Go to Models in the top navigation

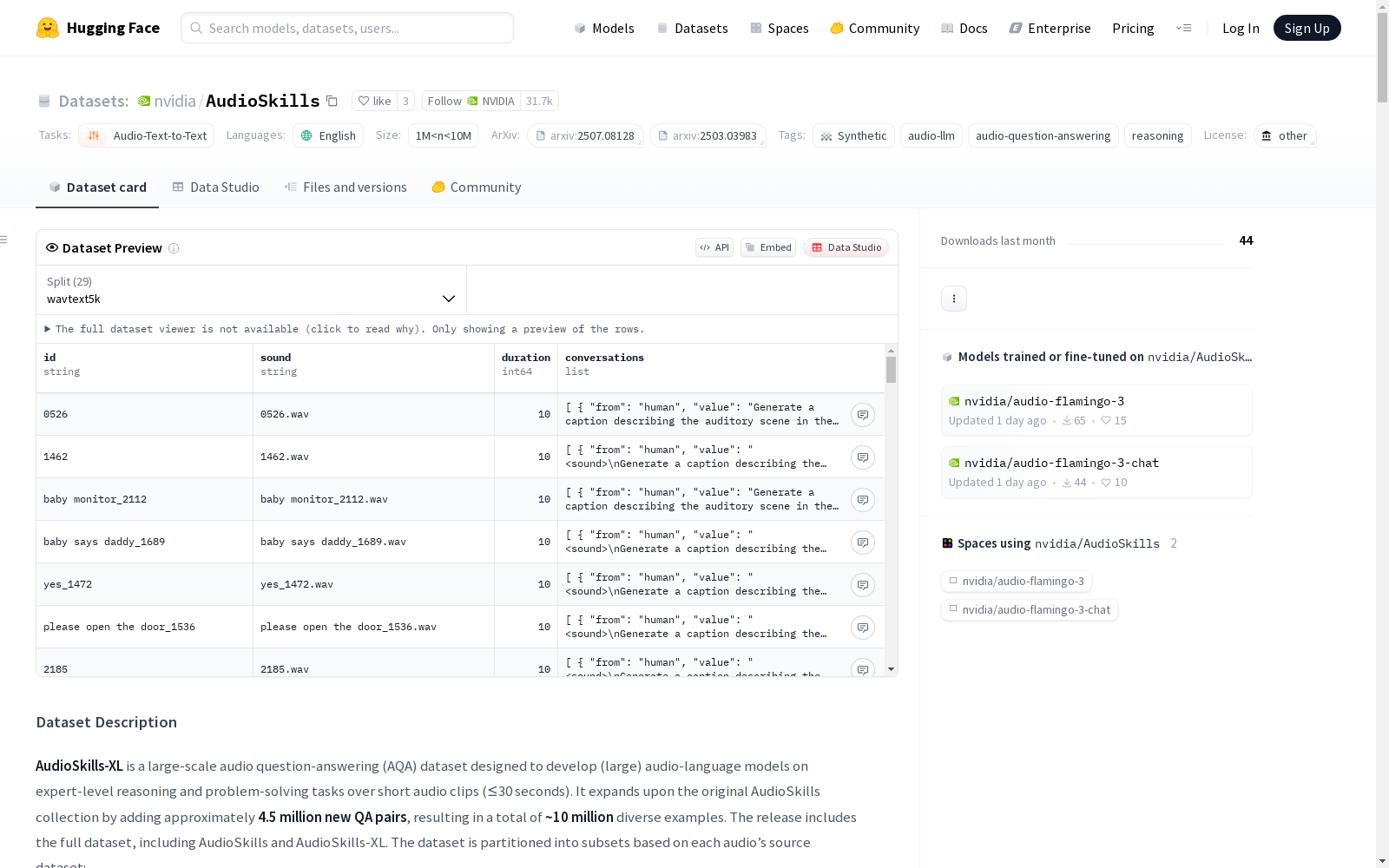click(604, 28)
